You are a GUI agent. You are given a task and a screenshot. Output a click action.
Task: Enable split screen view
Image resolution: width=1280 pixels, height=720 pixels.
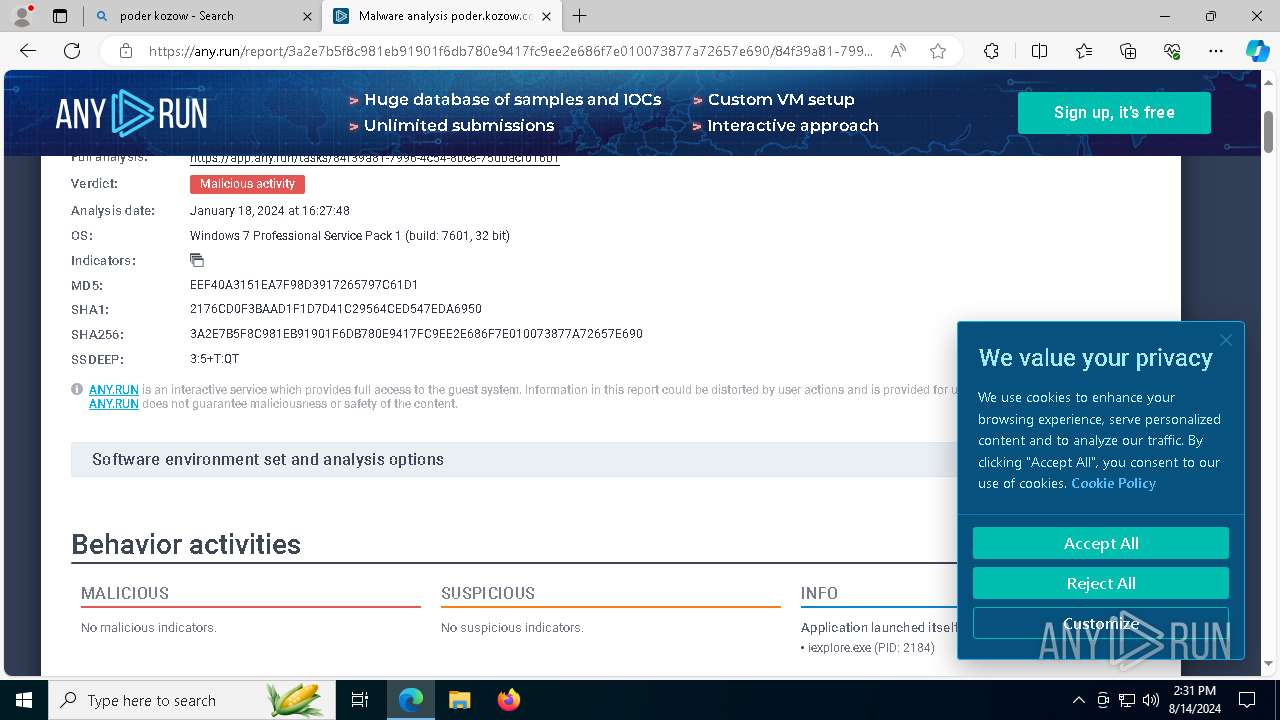[1039, 51]
